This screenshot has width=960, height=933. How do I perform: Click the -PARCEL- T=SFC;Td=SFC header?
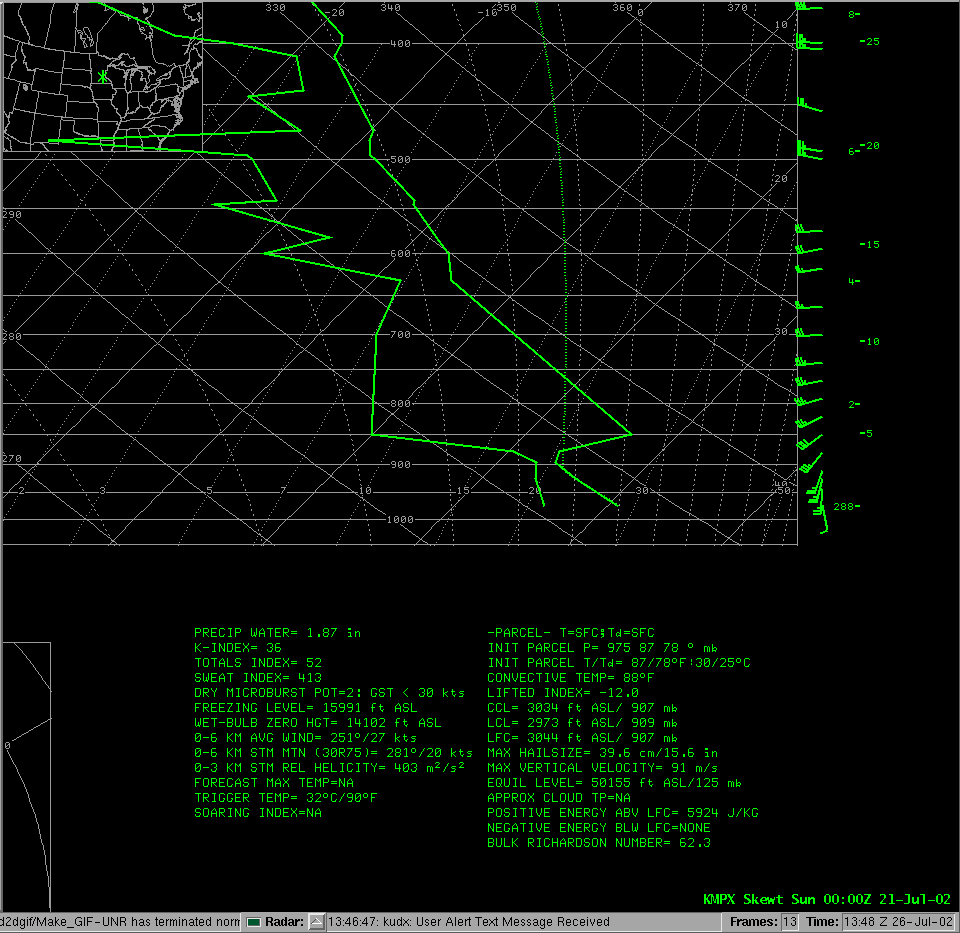571,633
